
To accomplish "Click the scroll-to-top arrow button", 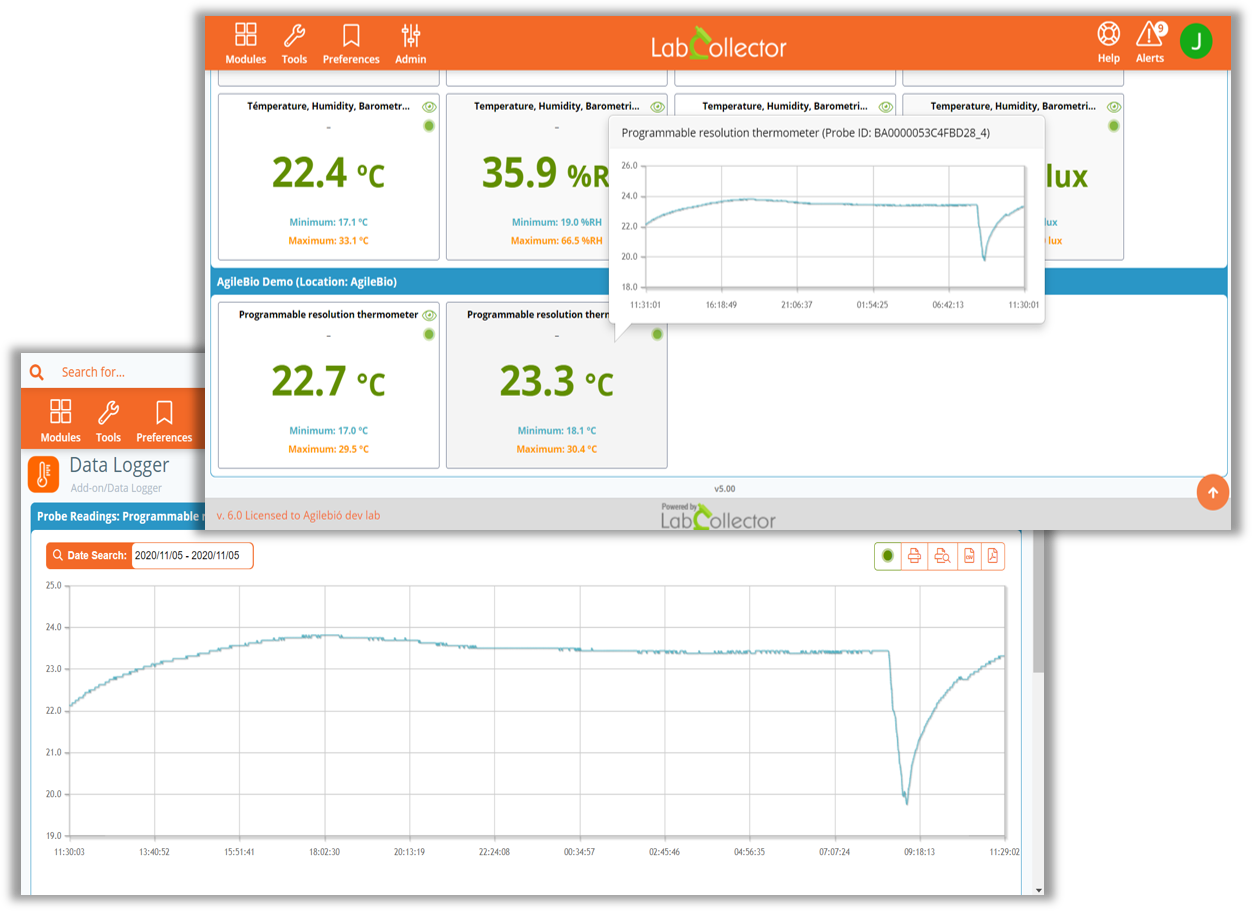I will 1213,492.
